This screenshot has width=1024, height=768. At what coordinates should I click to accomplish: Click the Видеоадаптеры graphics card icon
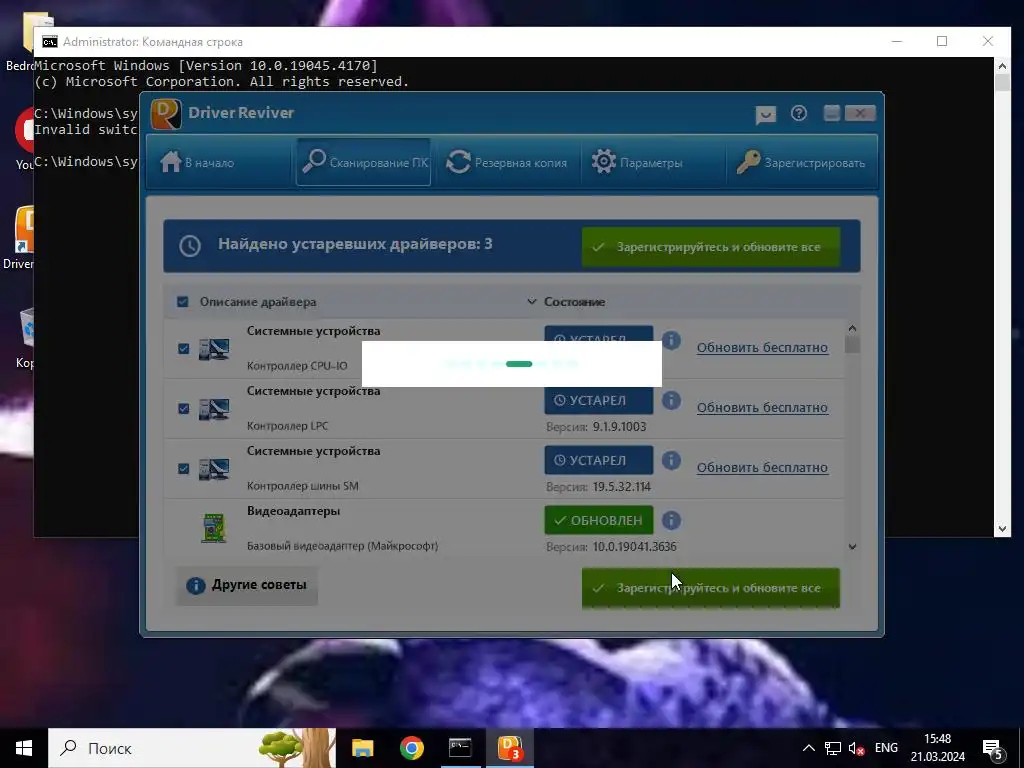tap(214, 528)
